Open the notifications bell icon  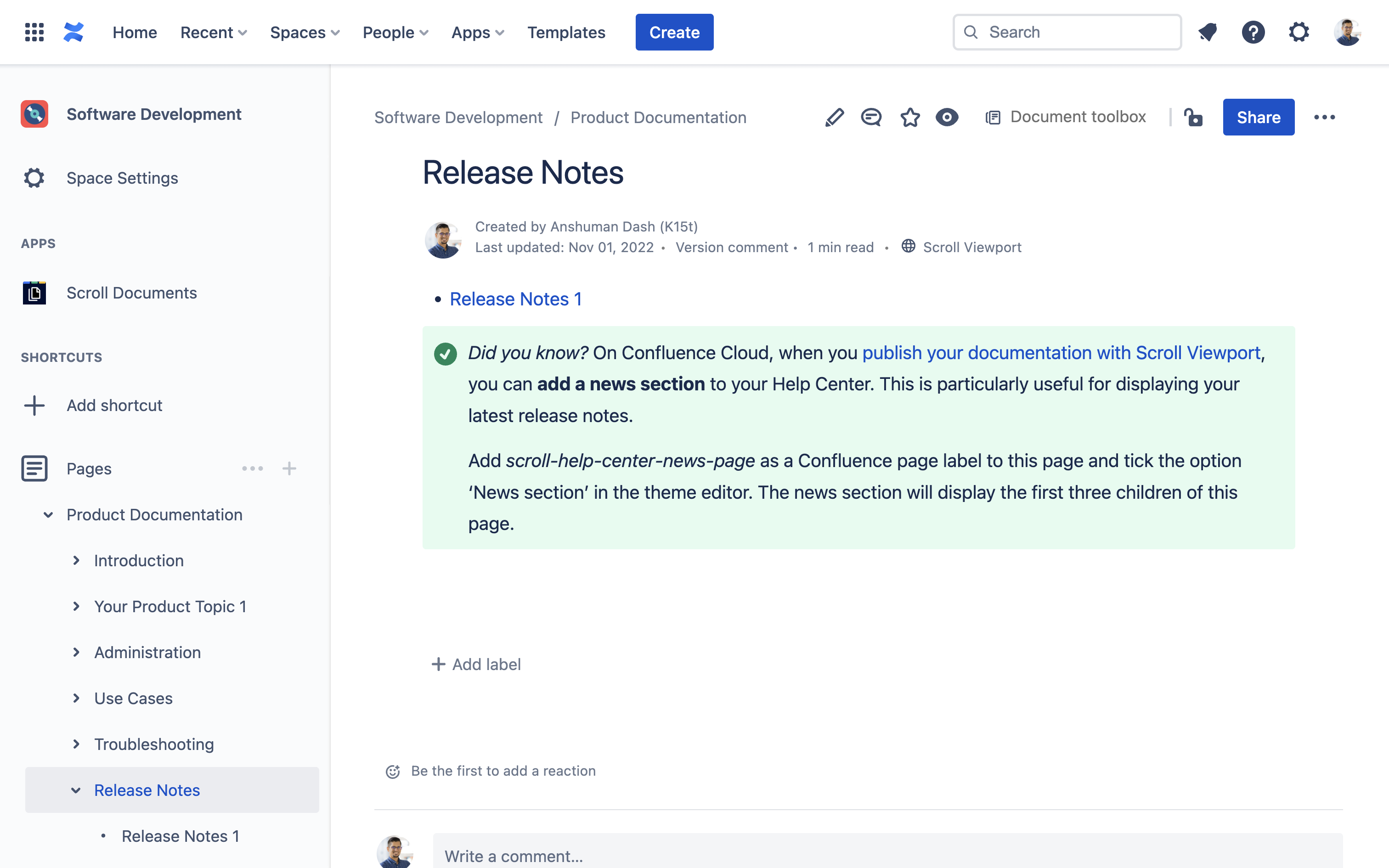[1208, 32]
